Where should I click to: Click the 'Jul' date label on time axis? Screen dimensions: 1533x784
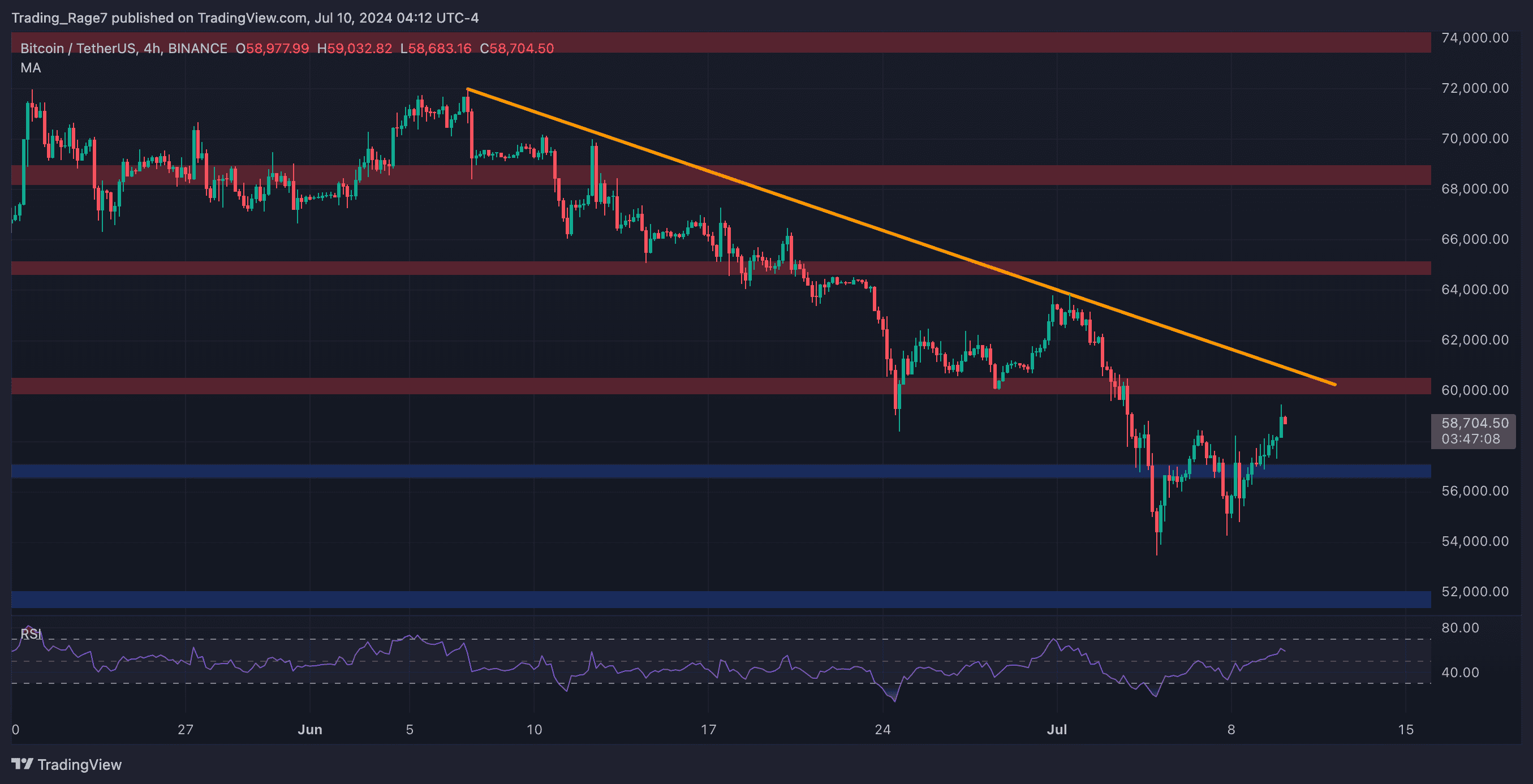tap(1057, 729)
